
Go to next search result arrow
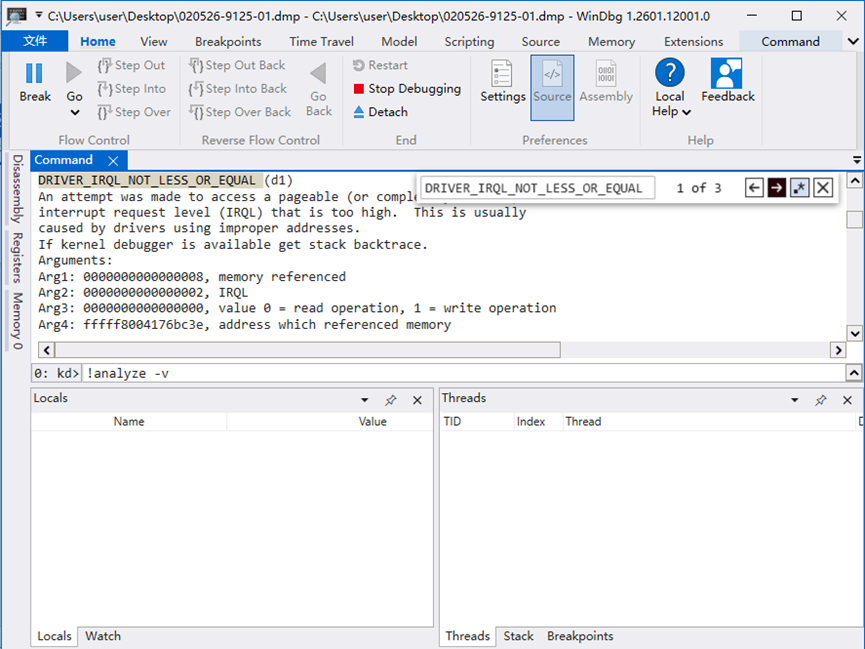click(776, 188)
